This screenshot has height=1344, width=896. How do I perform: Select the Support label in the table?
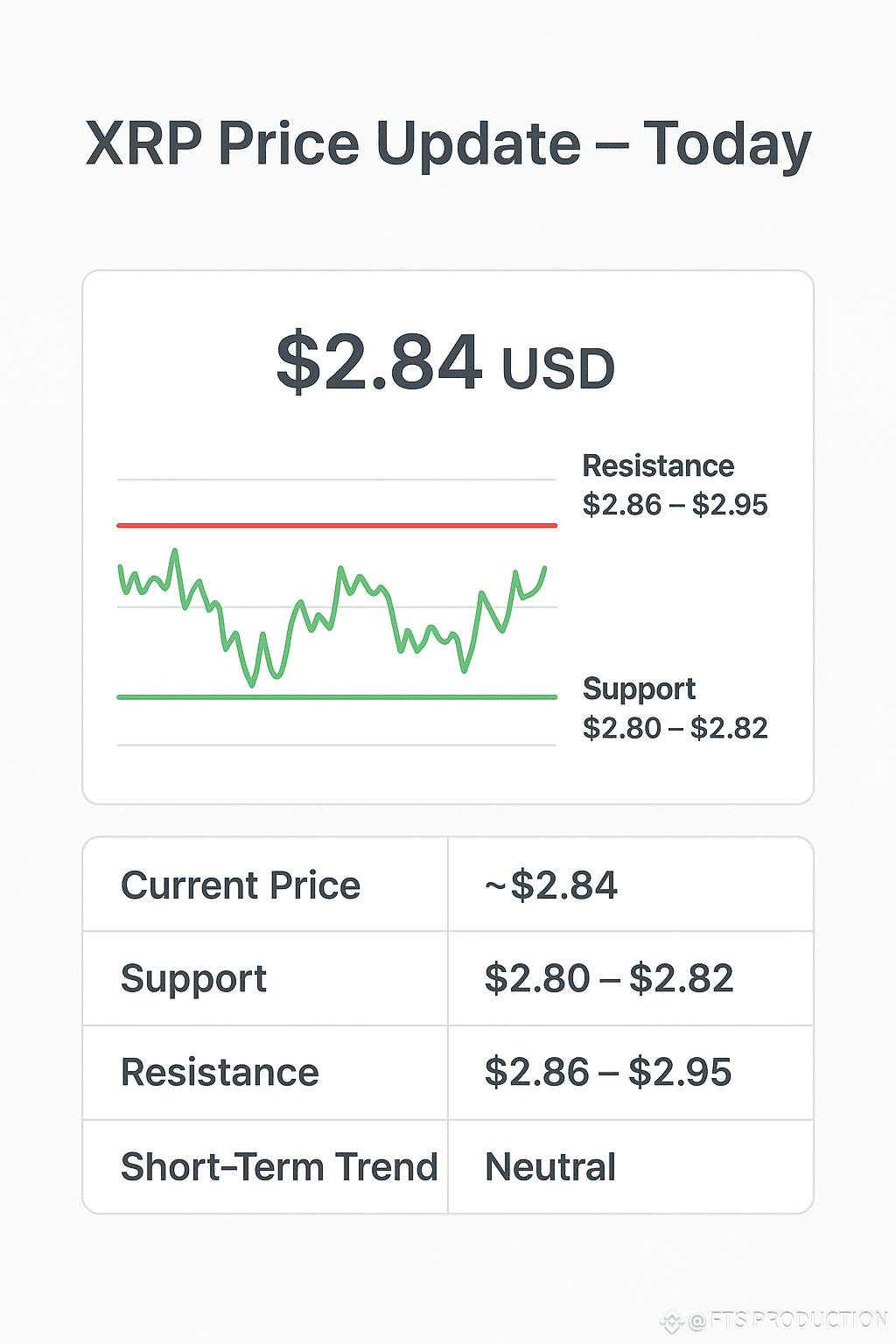click(x=193, y=978)
